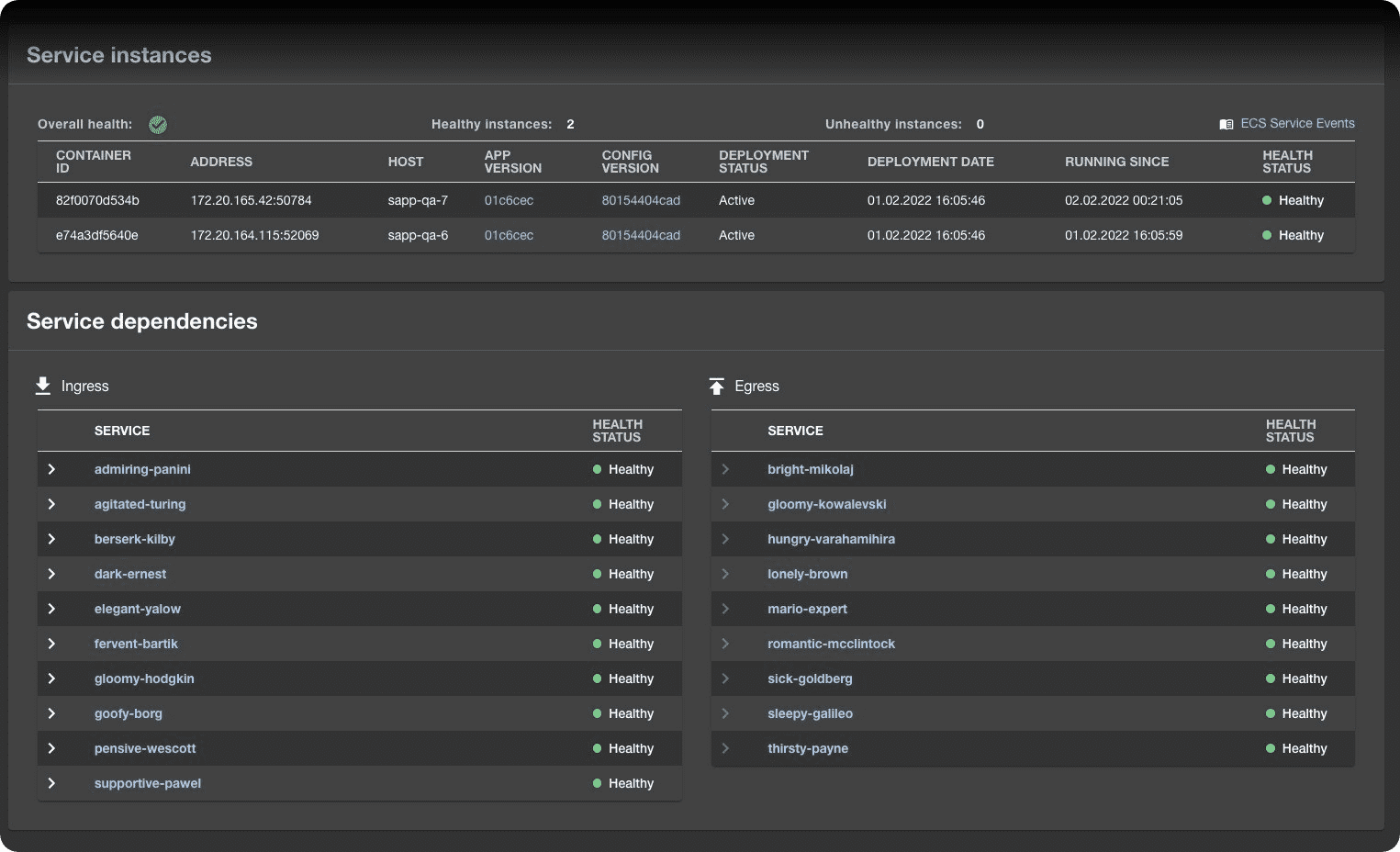Click health status dot for container 82f0070d534b
Image resolution: width=1400 pixels, height=852 pixels.
[1267, 200]
